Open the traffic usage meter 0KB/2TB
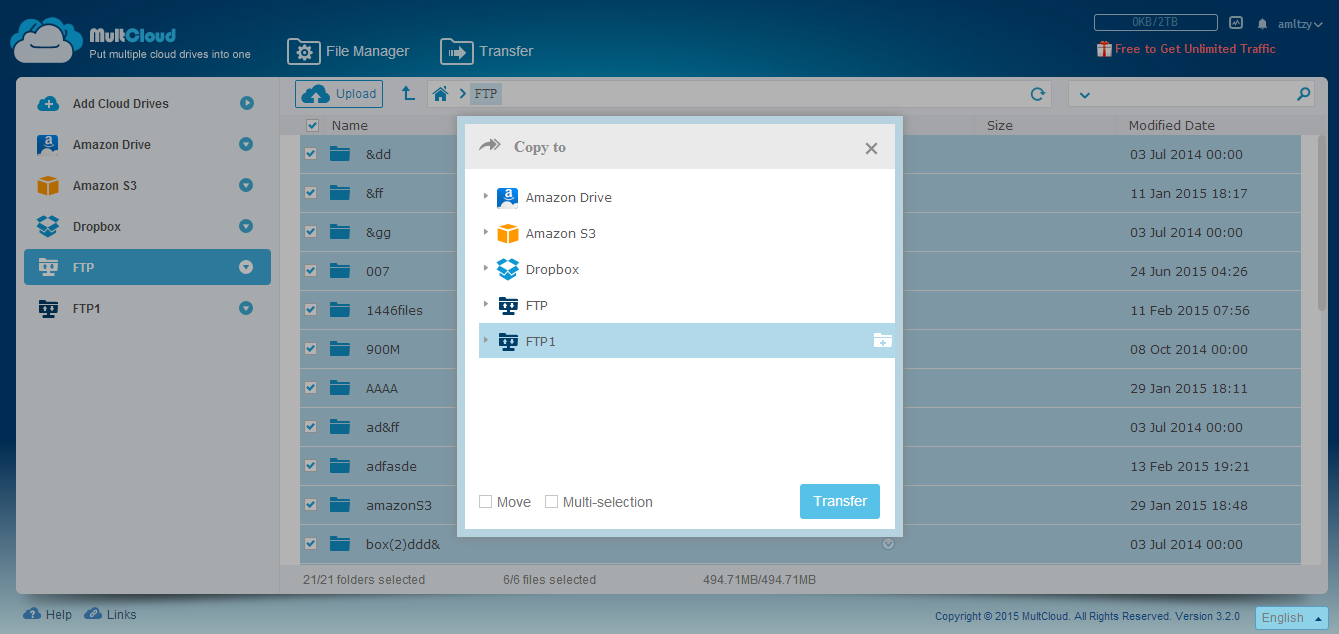1339x634 pixels. [x=1155, y=22]
